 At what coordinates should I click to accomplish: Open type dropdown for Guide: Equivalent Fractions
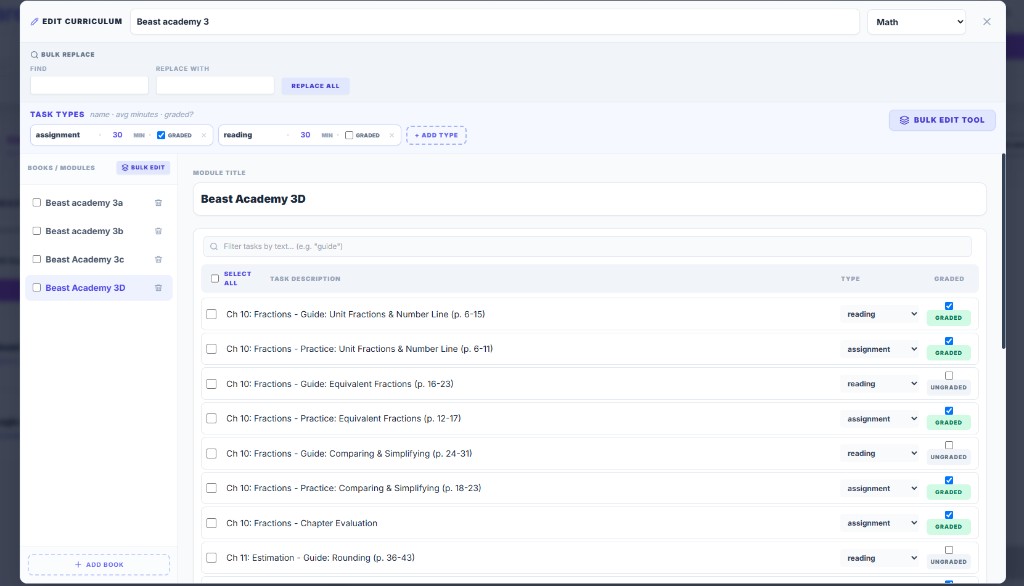pyautogui.click(x=881, y=384)
